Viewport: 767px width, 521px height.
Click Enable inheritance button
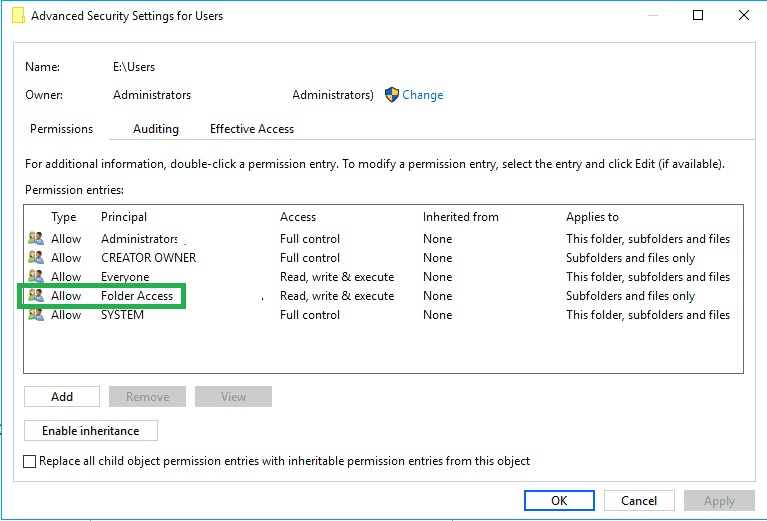91,430
